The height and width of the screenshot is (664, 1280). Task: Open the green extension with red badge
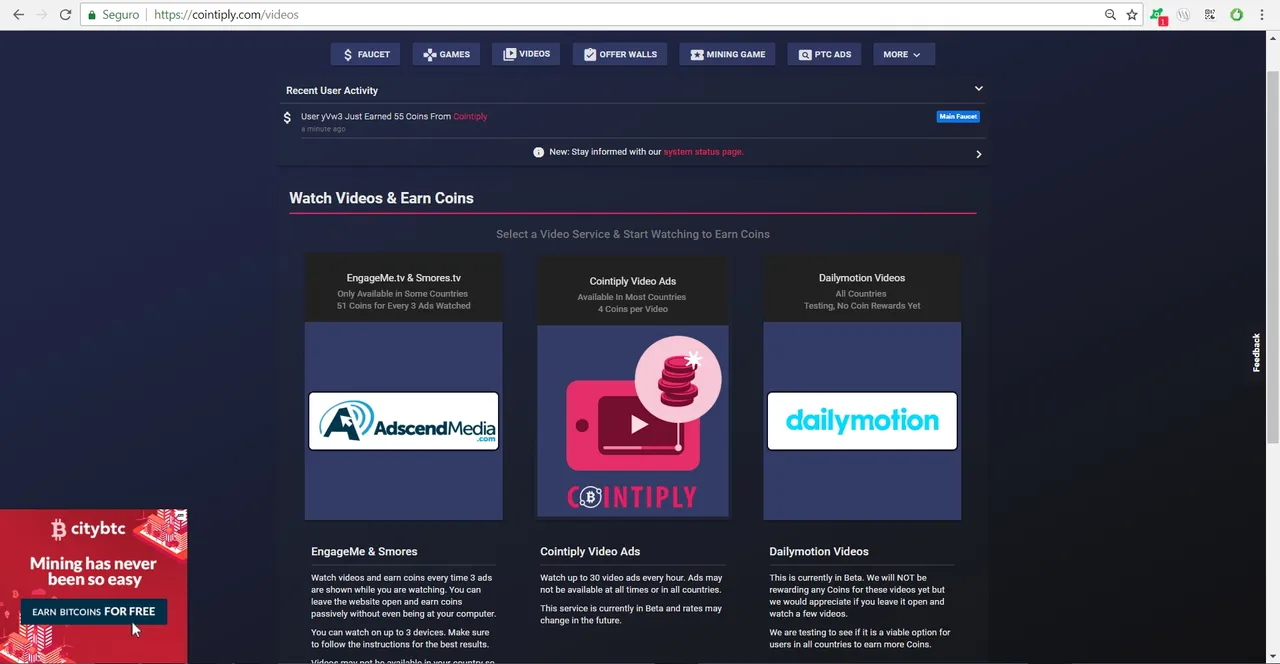1158,15
